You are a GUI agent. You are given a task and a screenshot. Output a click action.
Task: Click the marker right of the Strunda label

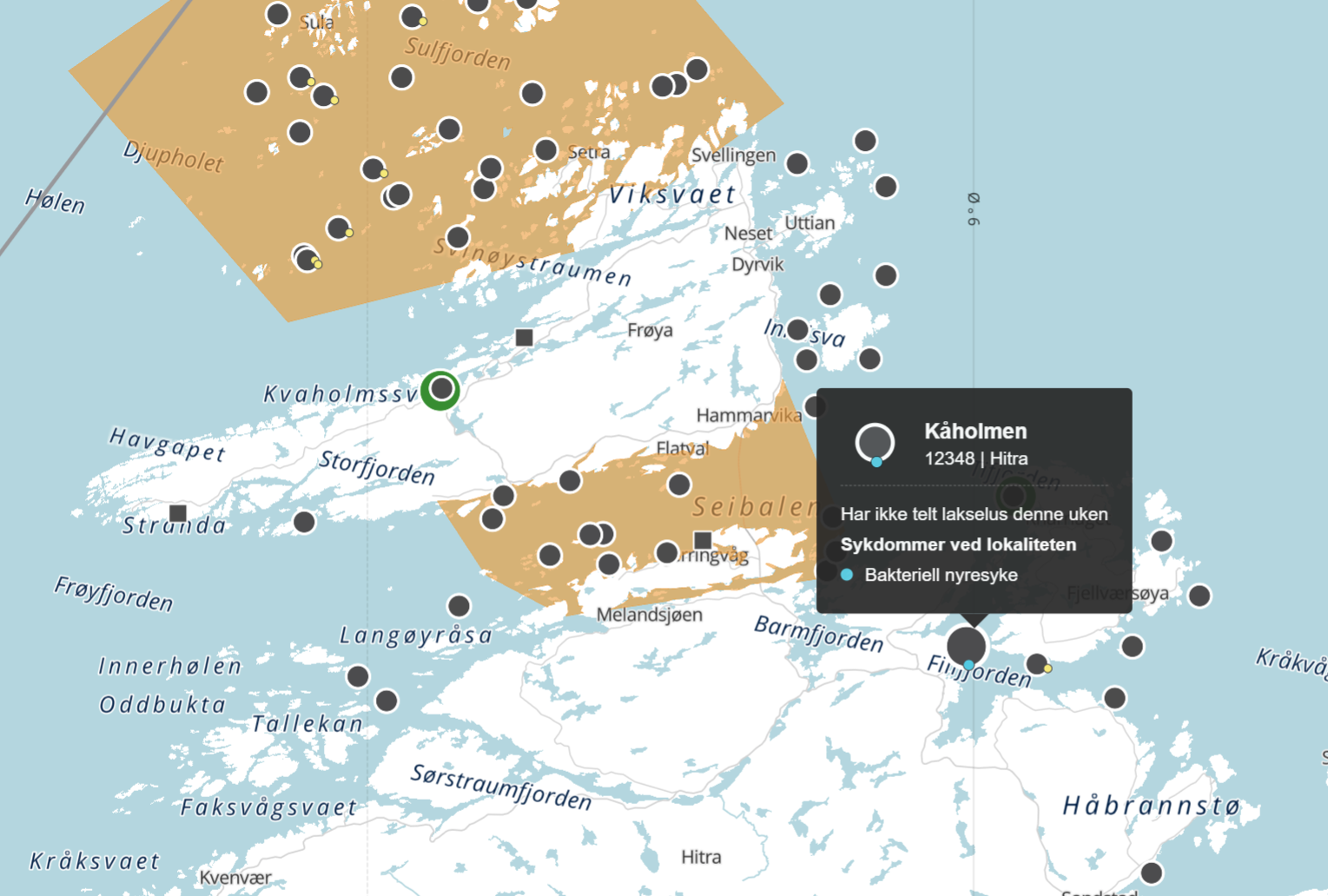304,522
